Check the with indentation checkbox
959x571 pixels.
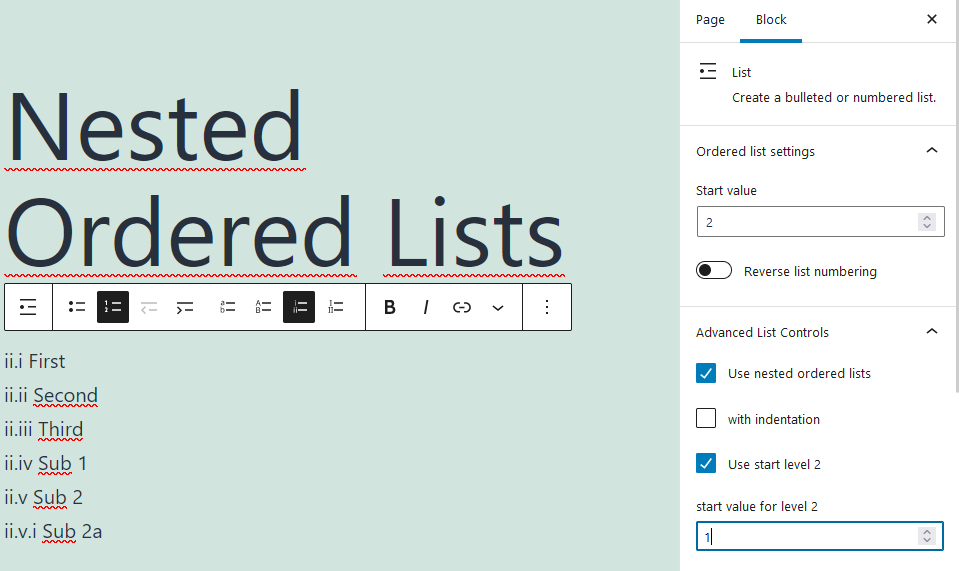click(x=706, y=418)
